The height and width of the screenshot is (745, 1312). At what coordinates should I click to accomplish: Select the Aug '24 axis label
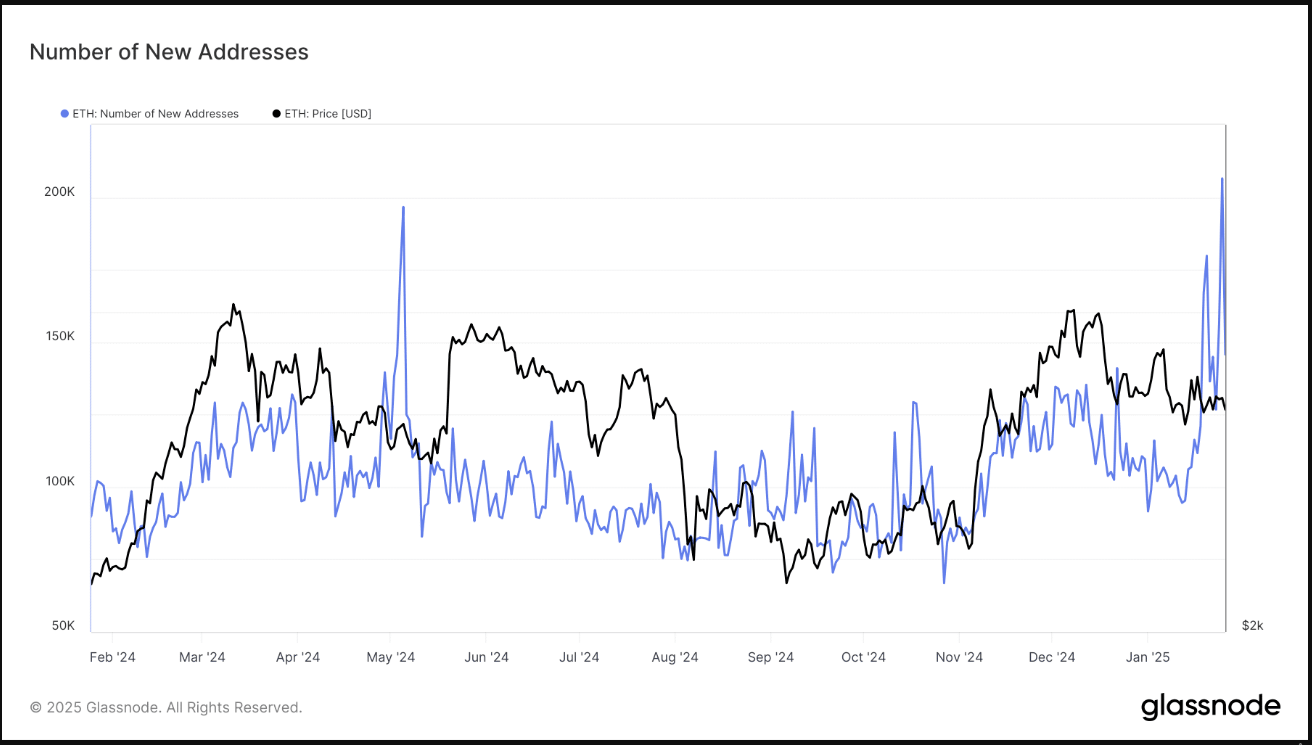tap(675, 657)
